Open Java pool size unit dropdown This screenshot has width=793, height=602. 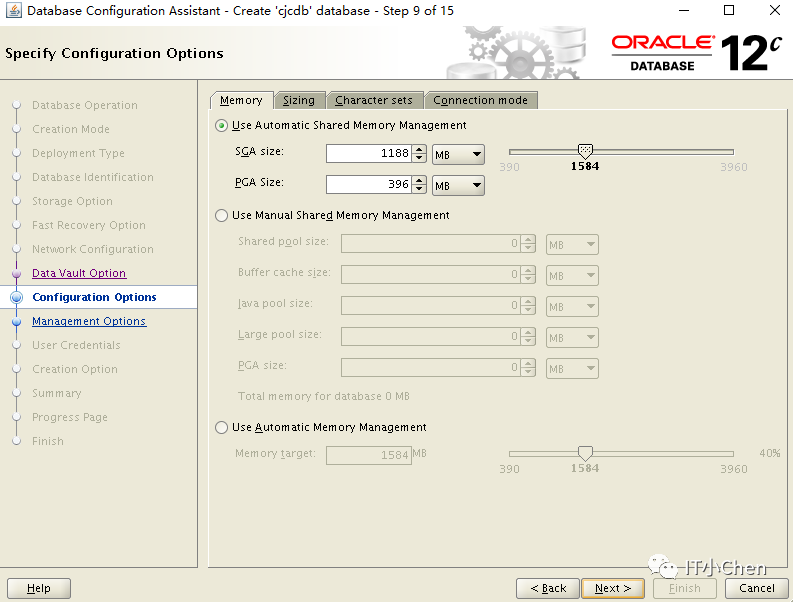[572, 307]
